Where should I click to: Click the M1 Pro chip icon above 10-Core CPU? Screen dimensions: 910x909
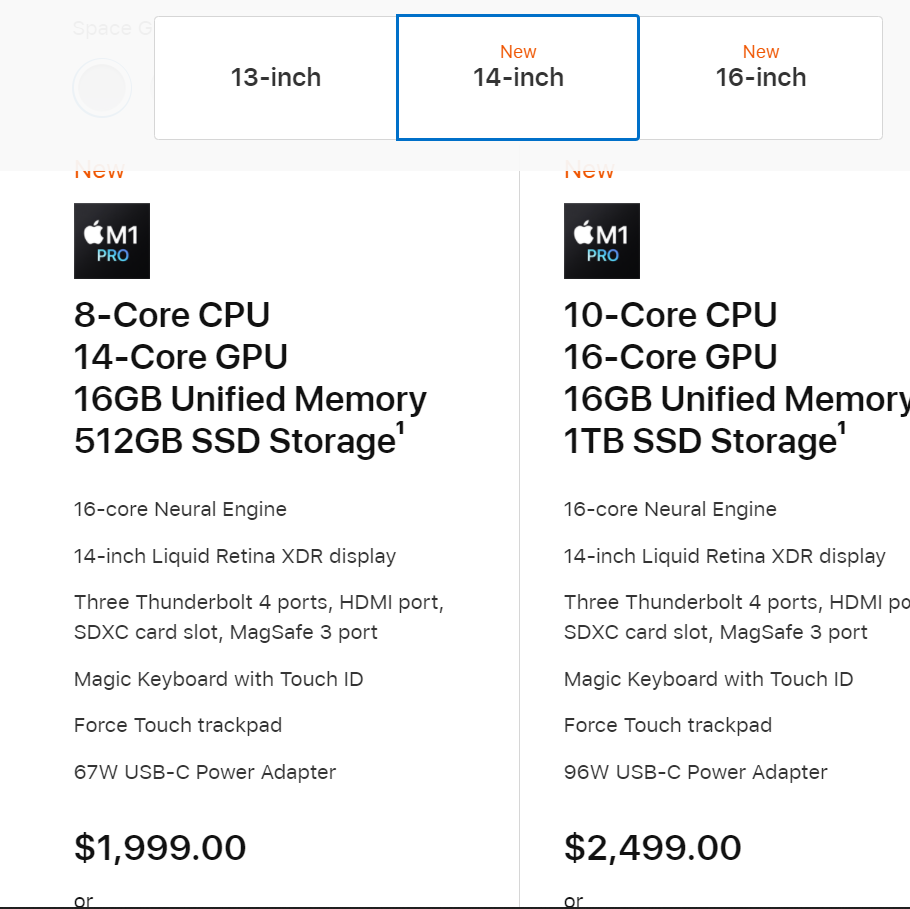602,241
